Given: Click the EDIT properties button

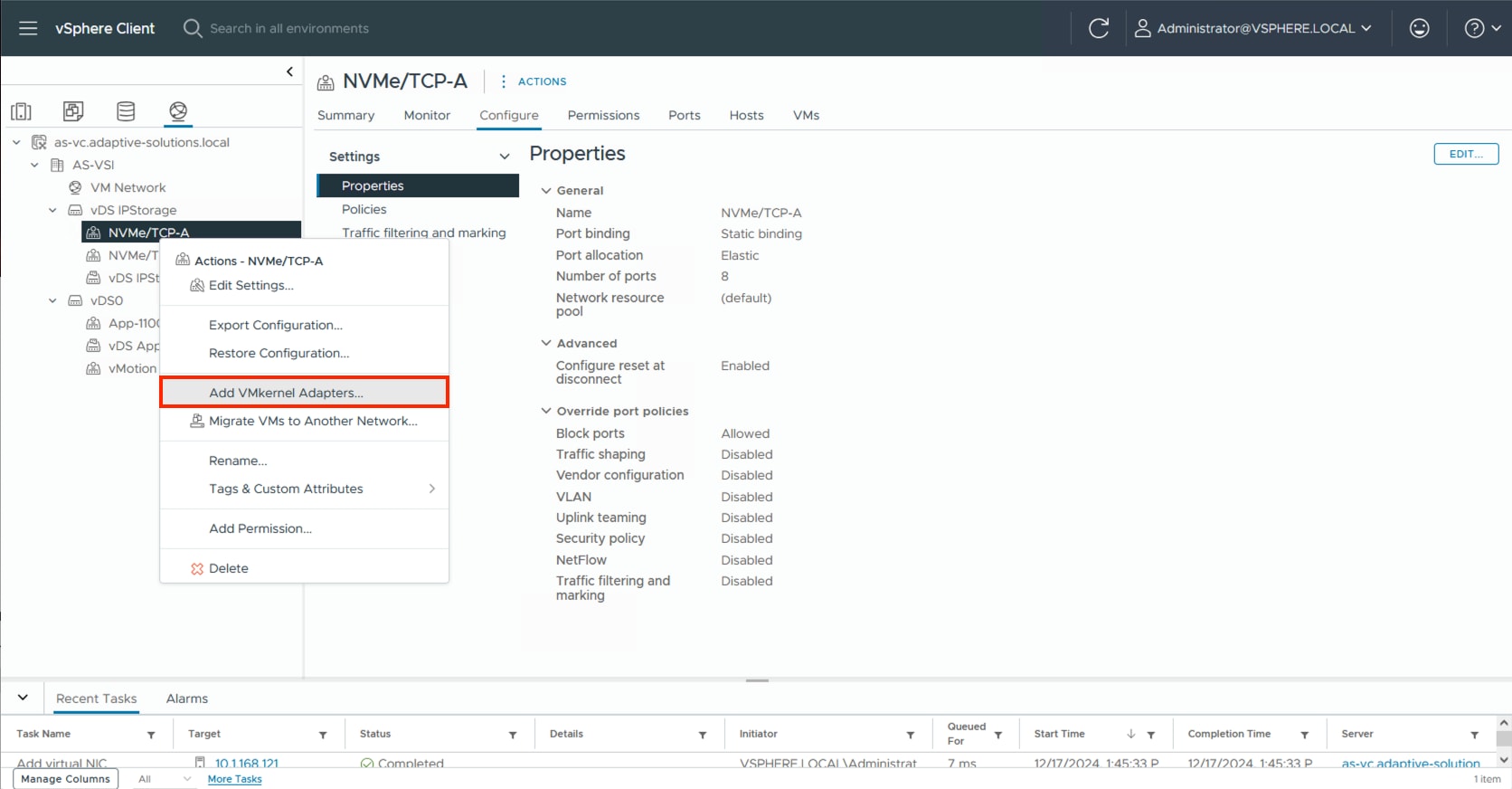Looking at the screenshot, I should click(x=1466, y=154).
